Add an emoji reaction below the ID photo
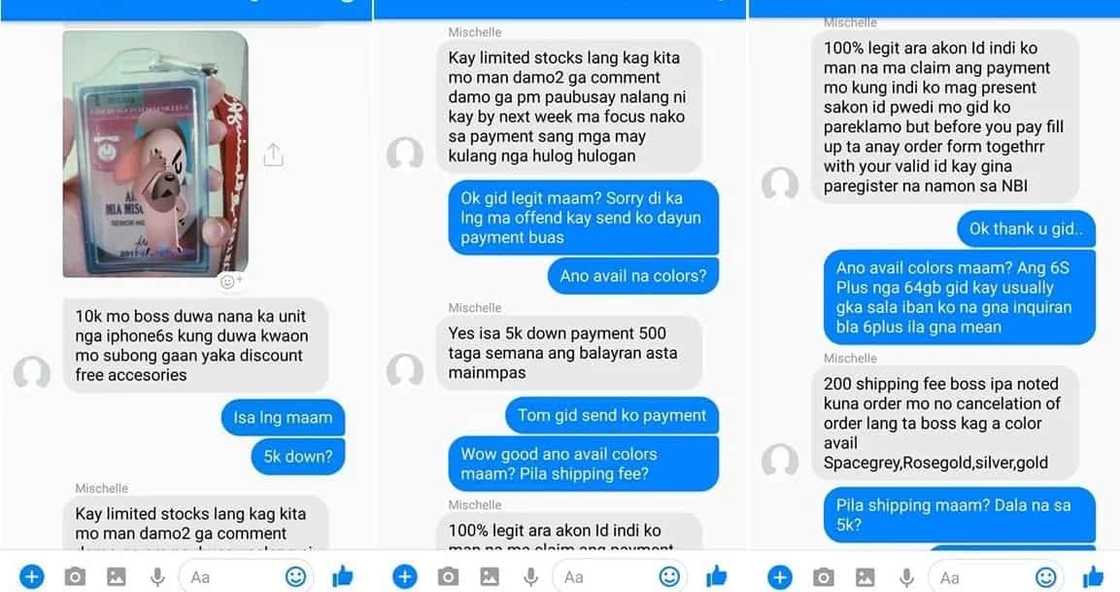1120x592 pixels. pyautogui.click(x=231, y=282)
